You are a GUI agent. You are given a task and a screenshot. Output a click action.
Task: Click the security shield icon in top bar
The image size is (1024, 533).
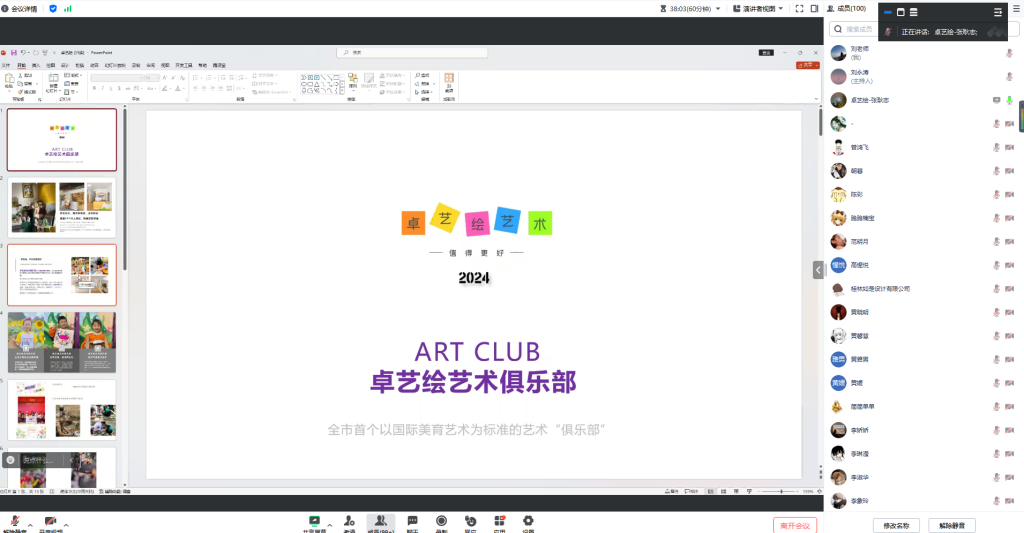[x=53, y=8]
